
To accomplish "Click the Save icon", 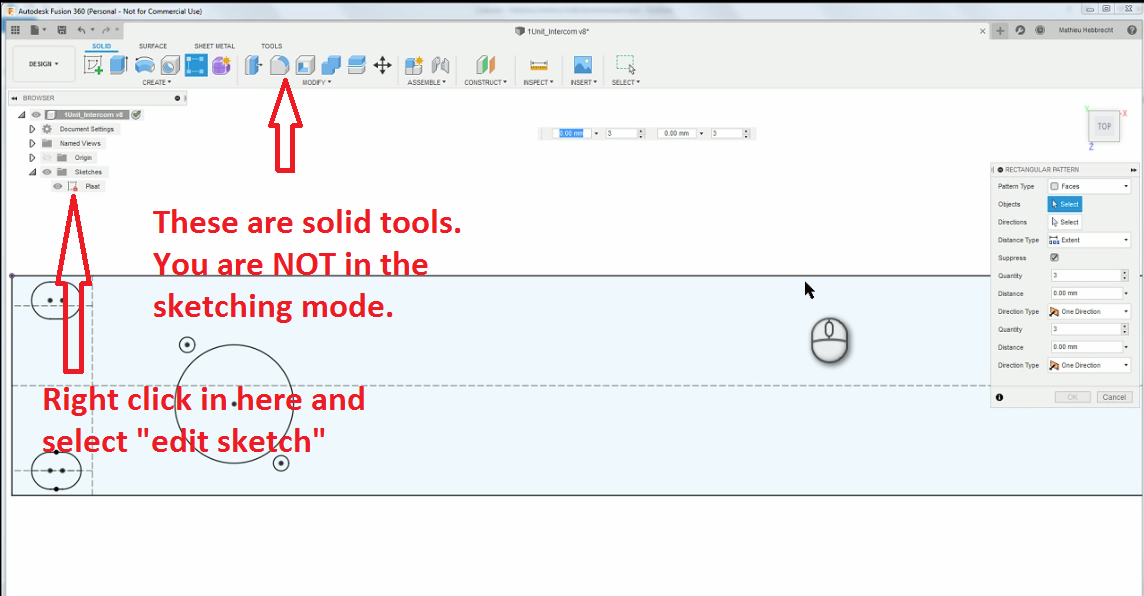I will [62, 30].
